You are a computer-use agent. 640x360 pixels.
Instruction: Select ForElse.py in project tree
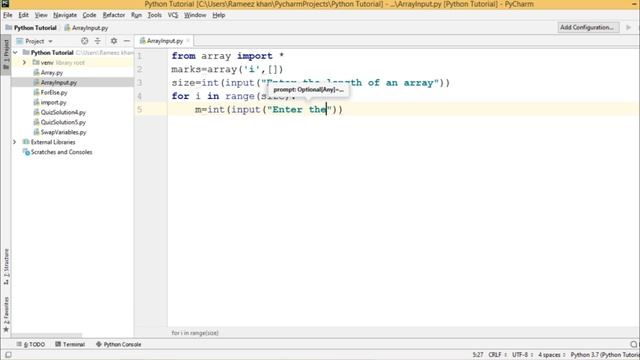pyautogui.click(x=54, y=93)
